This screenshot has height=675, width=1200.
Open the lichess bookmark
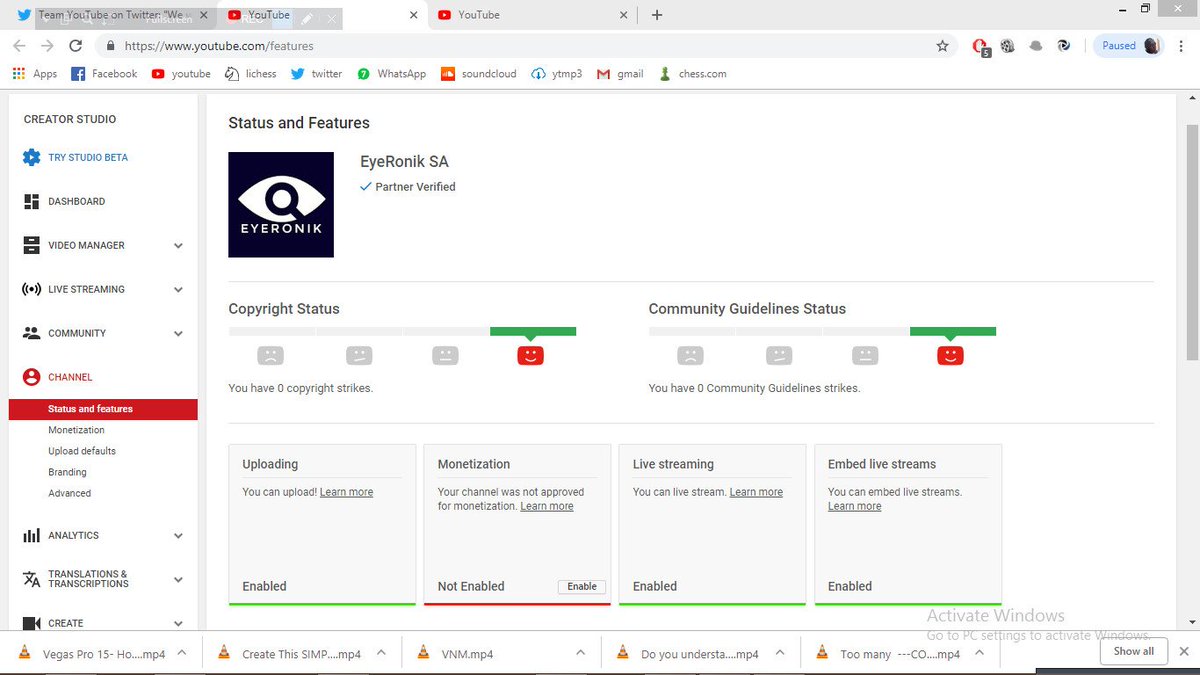coord(251,74)
